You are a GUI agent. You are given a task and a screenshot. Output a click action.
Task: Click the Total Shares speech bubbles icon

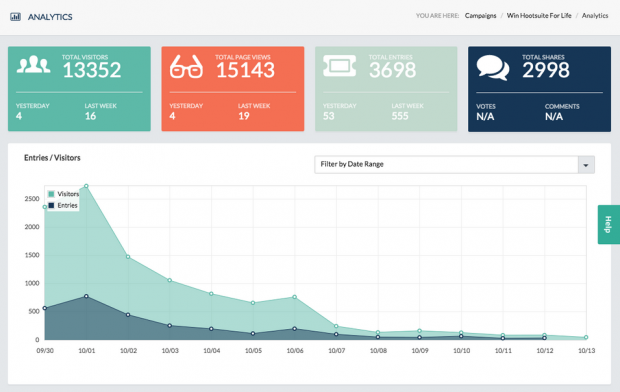coord(493,68)
